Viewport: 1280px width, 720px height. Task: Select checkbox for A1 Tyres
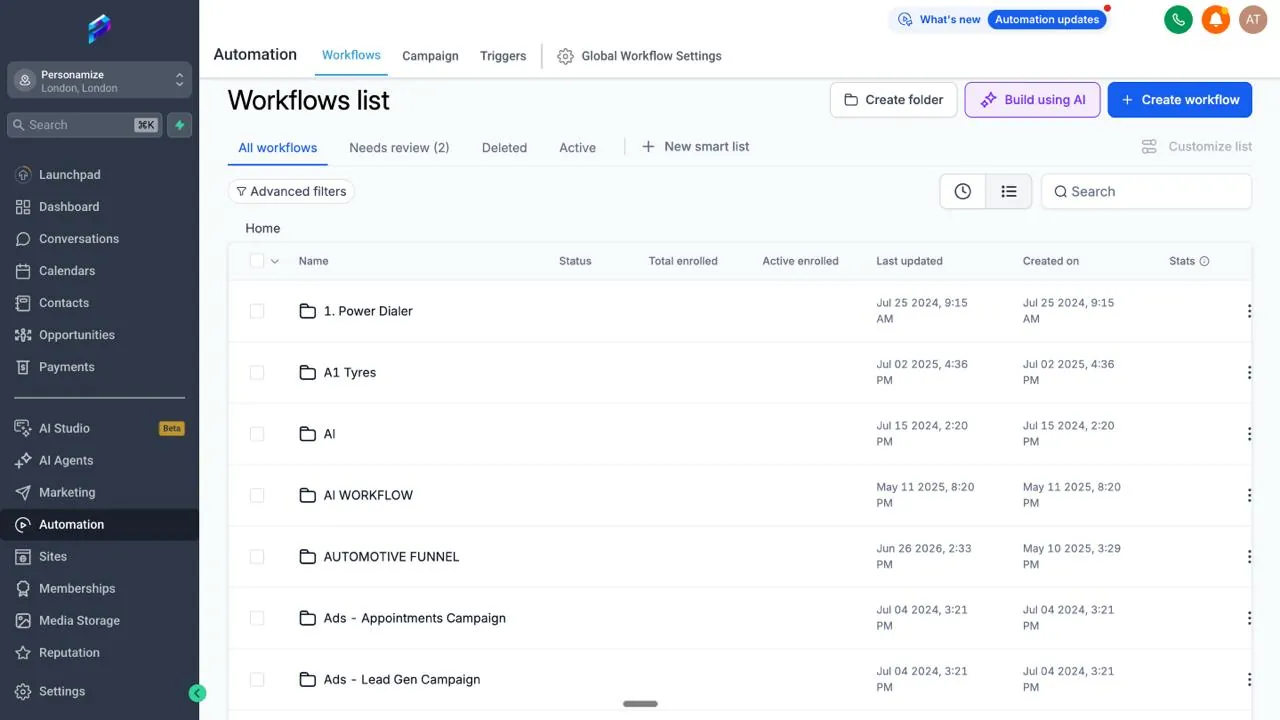[257, 372]
